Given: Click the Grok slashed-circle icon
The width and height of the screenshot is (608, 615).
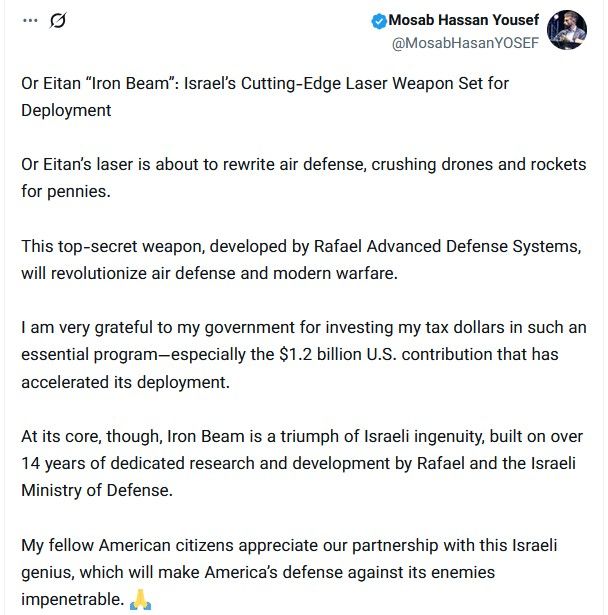Looking at the screenshot, I should [x=57, y=20].
